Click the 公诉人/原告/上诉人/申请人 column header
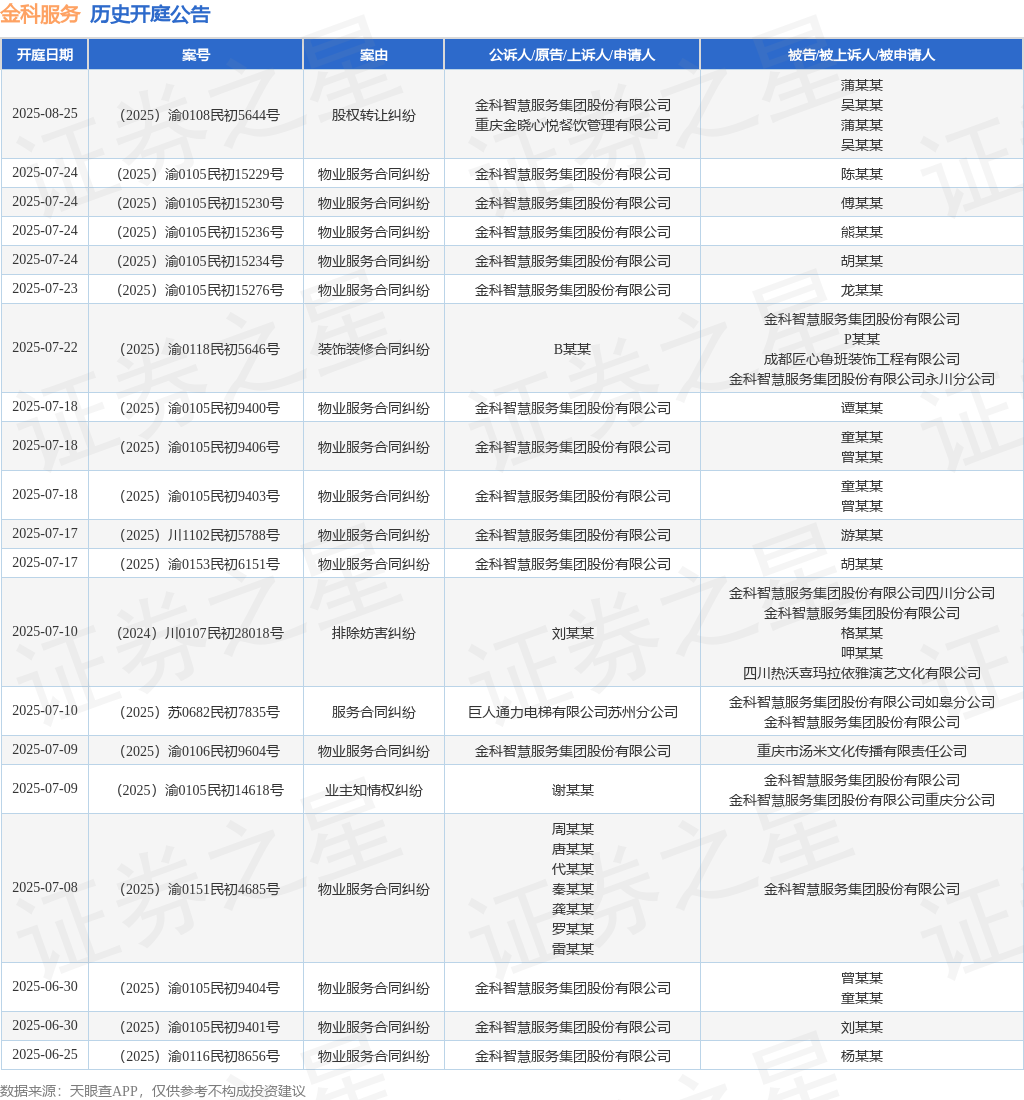The width and height of the screenshot is (1024, 1100). [572, 55]
